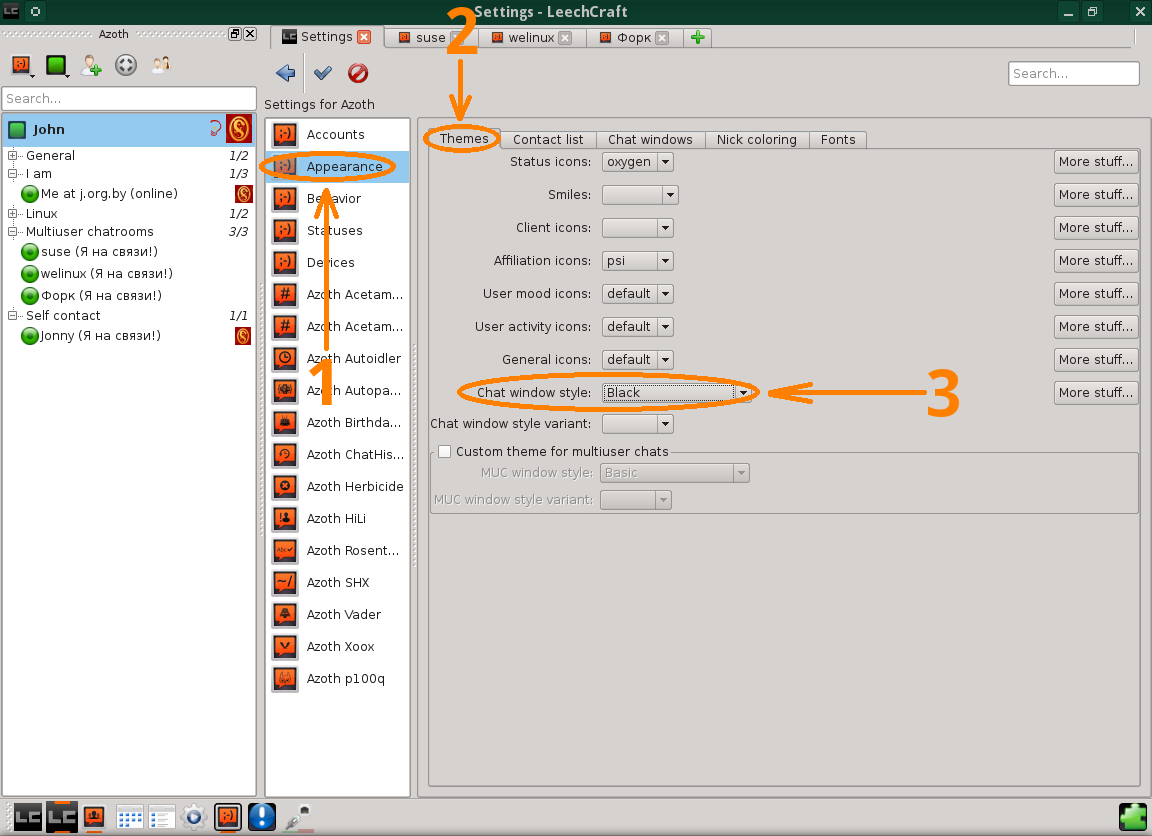Click Azoth contact search field
The image size is (1152, 836).
click(129, 98)
